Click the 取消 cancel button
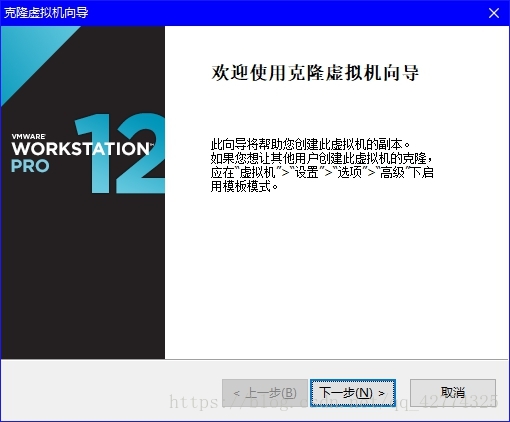Viewport: 510px width, 422px height. tap(453, 393)
